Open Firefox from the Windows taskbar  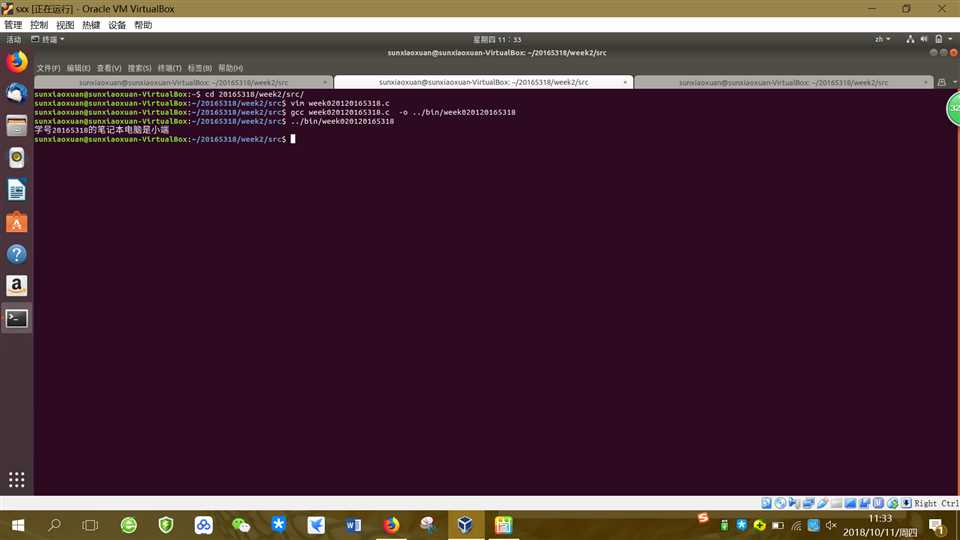391,525
